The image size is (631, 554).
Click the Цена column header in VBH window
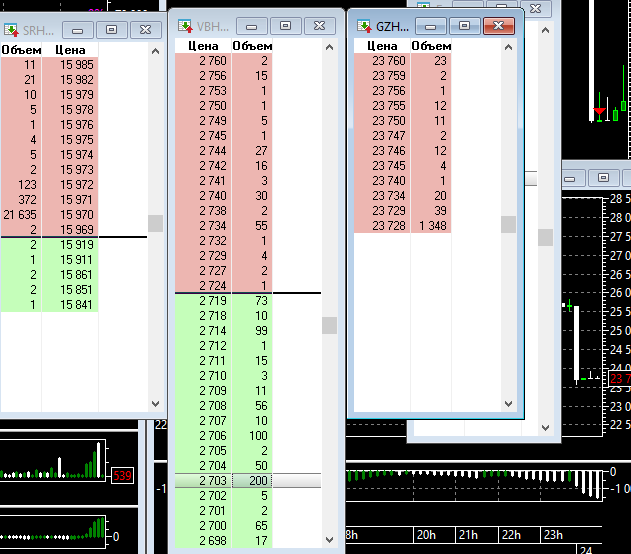203,46
